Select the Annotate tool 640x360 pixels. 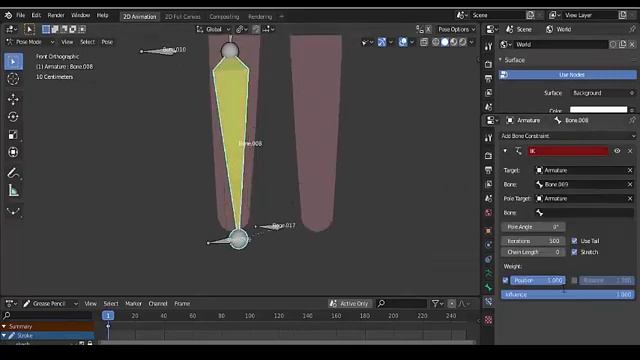click(x=13, y=173)
